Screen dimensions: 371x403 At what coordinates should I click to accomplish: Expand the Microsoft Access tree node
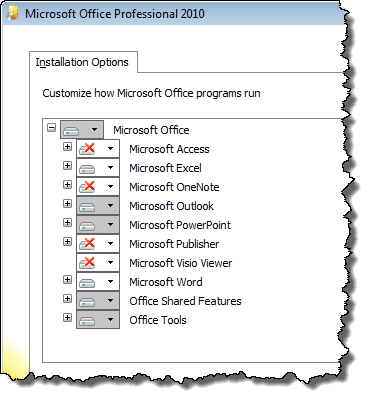[x=67, y=146]
